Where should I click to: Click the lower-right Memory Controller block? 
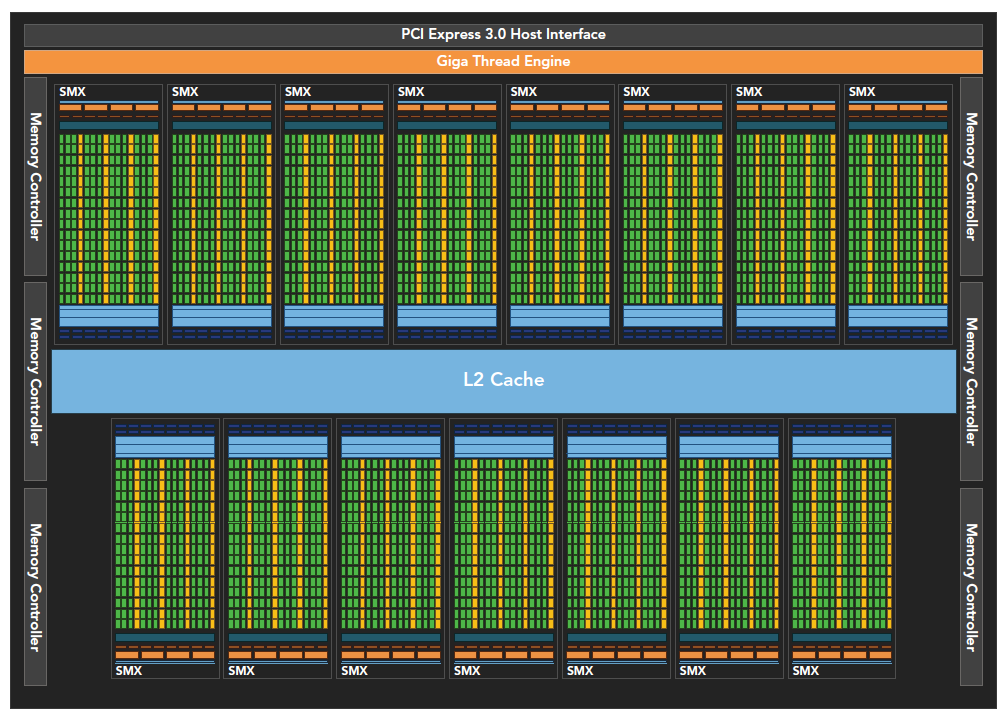(971, 586)
